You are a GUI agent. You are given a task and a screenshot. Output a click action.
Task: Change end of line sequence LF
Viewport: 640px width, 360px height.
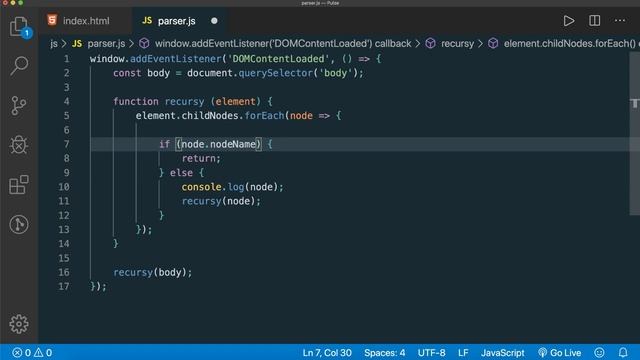click(x=463, y=353)
